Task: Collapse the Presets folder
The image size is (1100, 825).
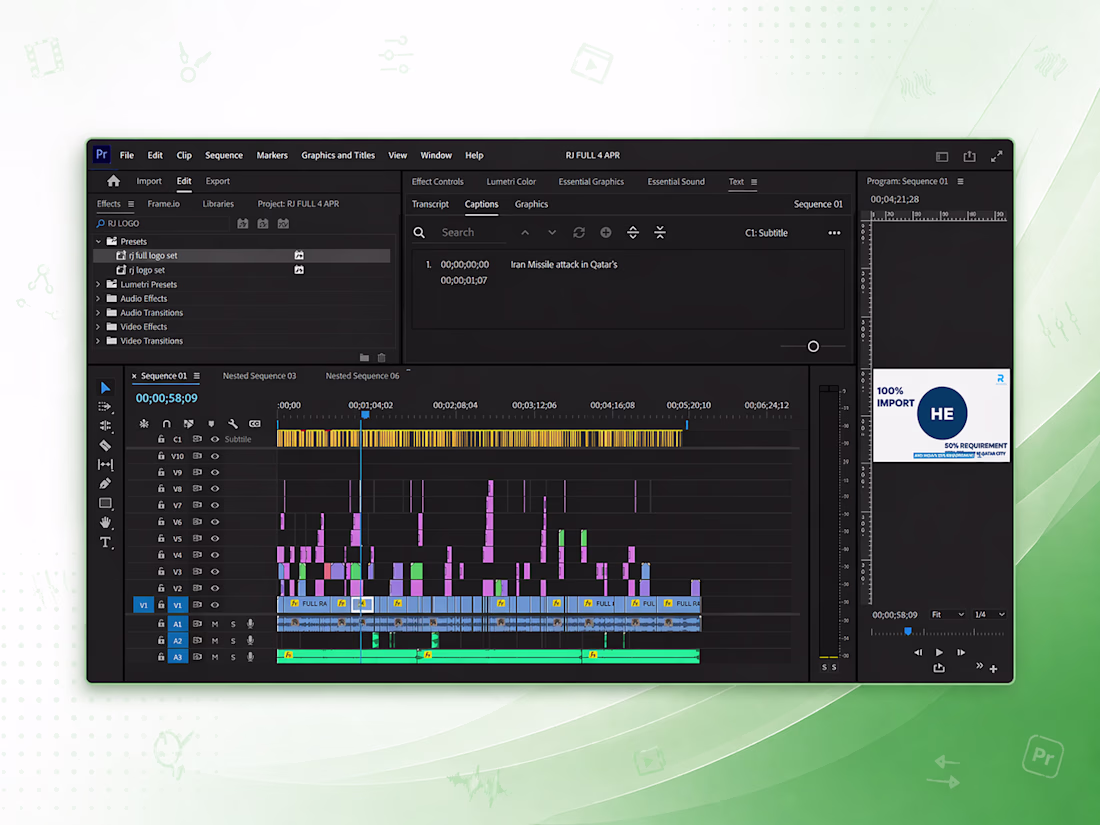Action: pos(98,241)
